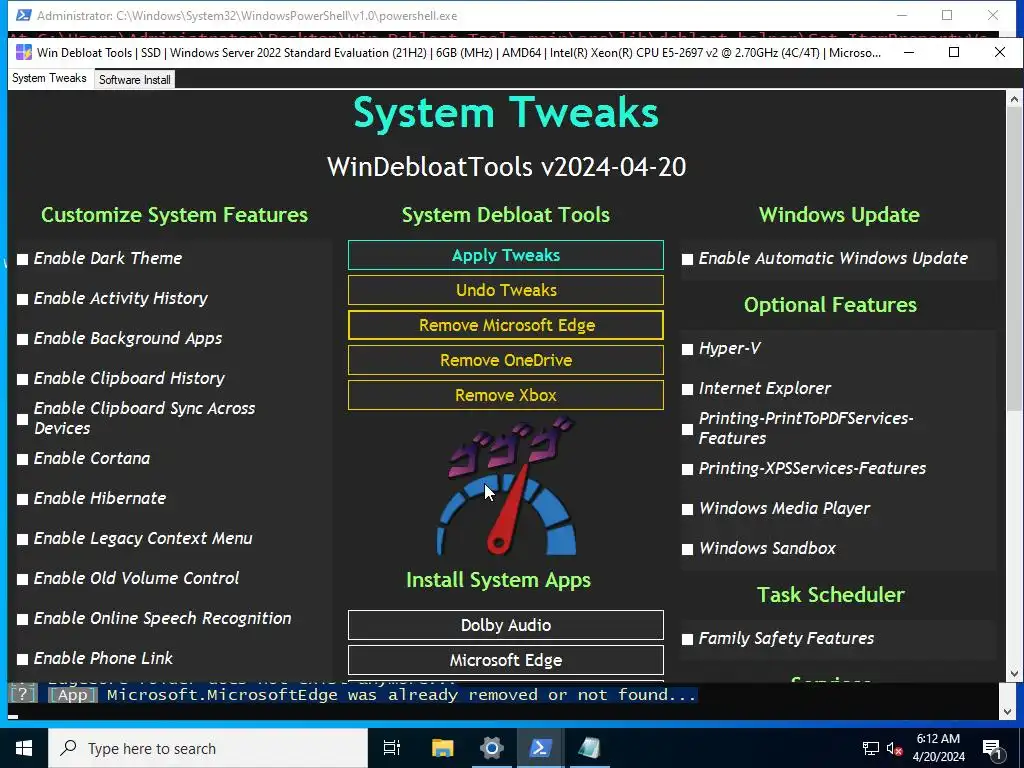1024x768 pixels.
Task: Click the Optional Features heading
Action: (830, 305)
